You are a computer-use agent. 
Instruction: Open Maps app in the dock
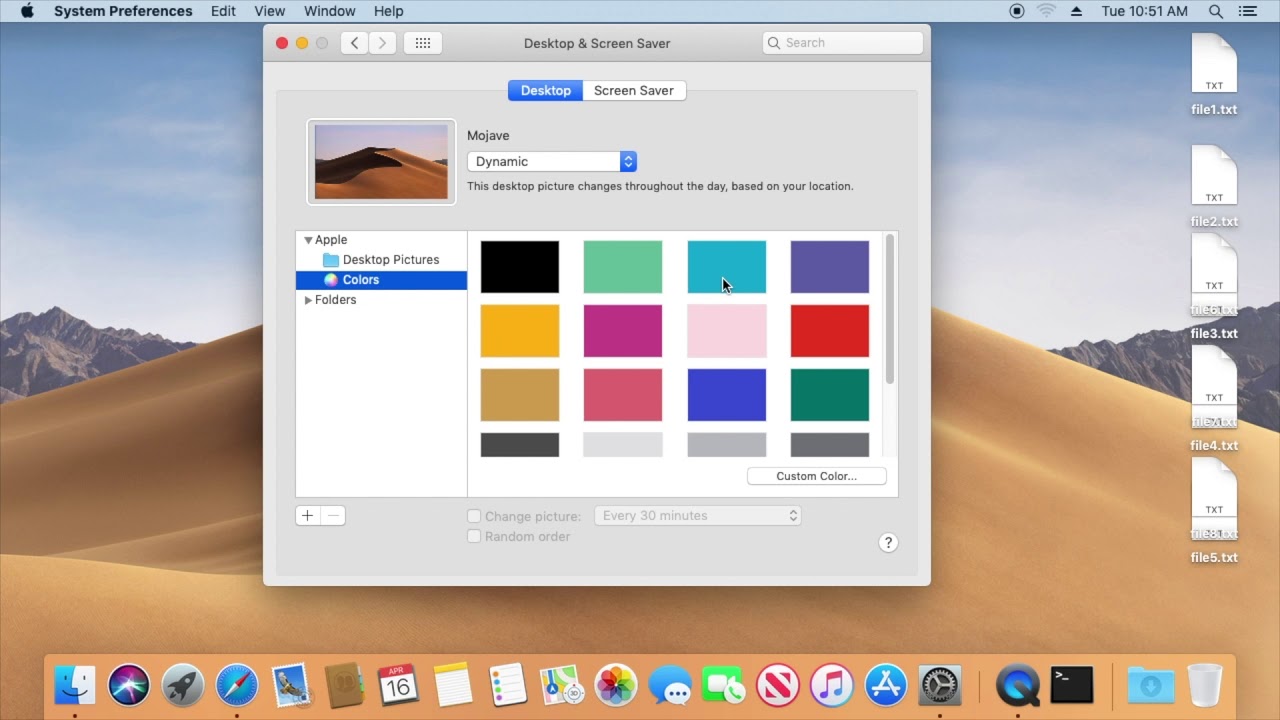561,685
